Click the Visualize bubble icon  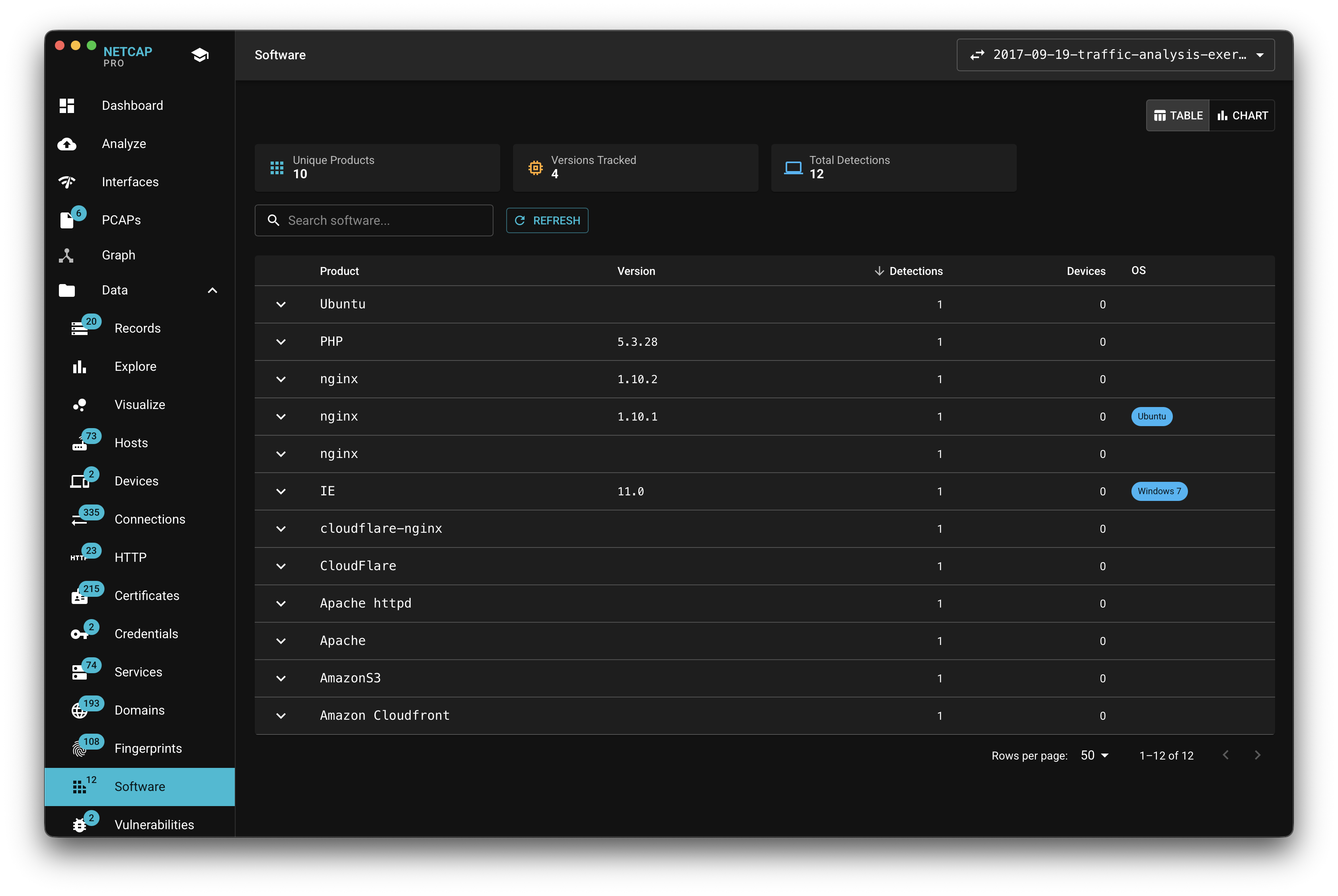[80, 405]
